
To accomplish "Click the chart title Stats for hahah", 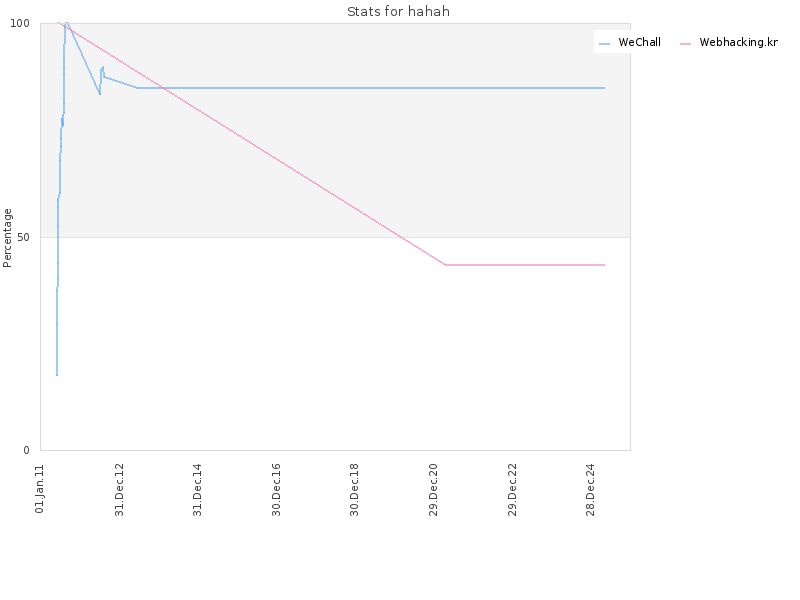I will pos(398,11).
